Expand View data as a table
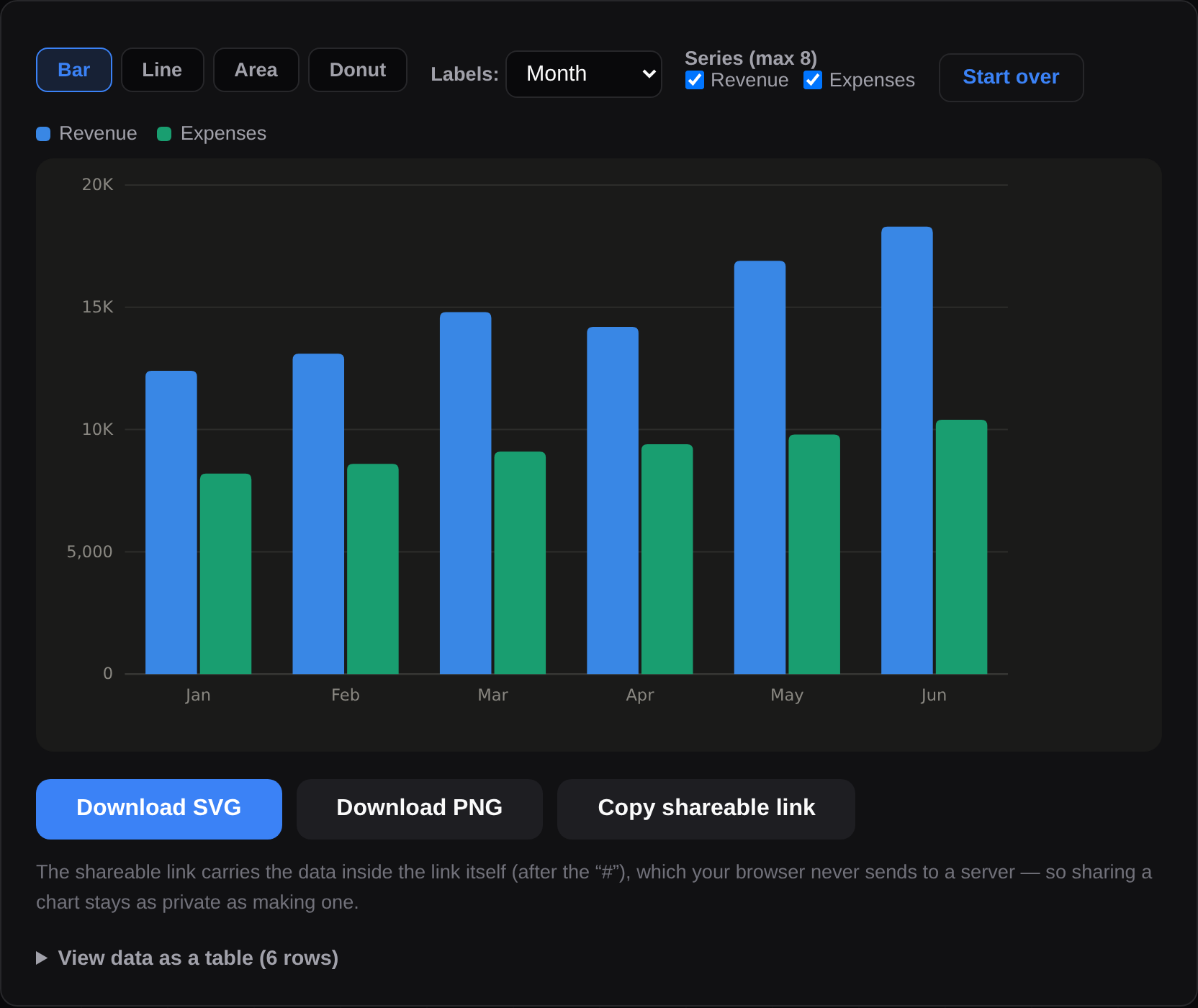This screenshot has height=1008, width=1198. pos(187,958)
